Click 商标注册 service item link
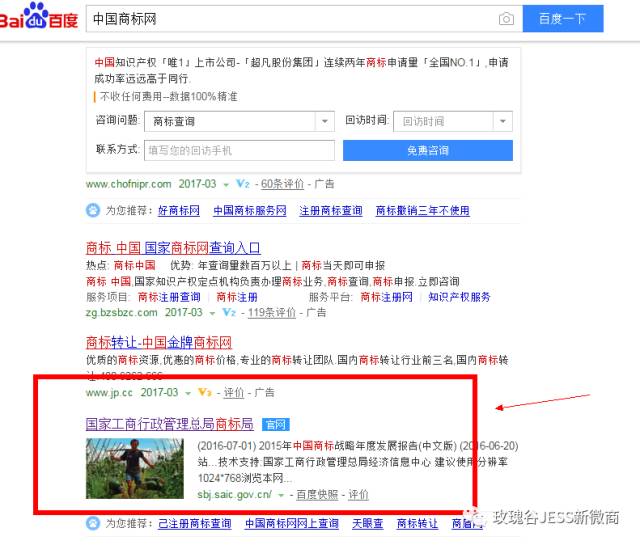The height and width of the screenshot is (545, 640). click(237, 297)
